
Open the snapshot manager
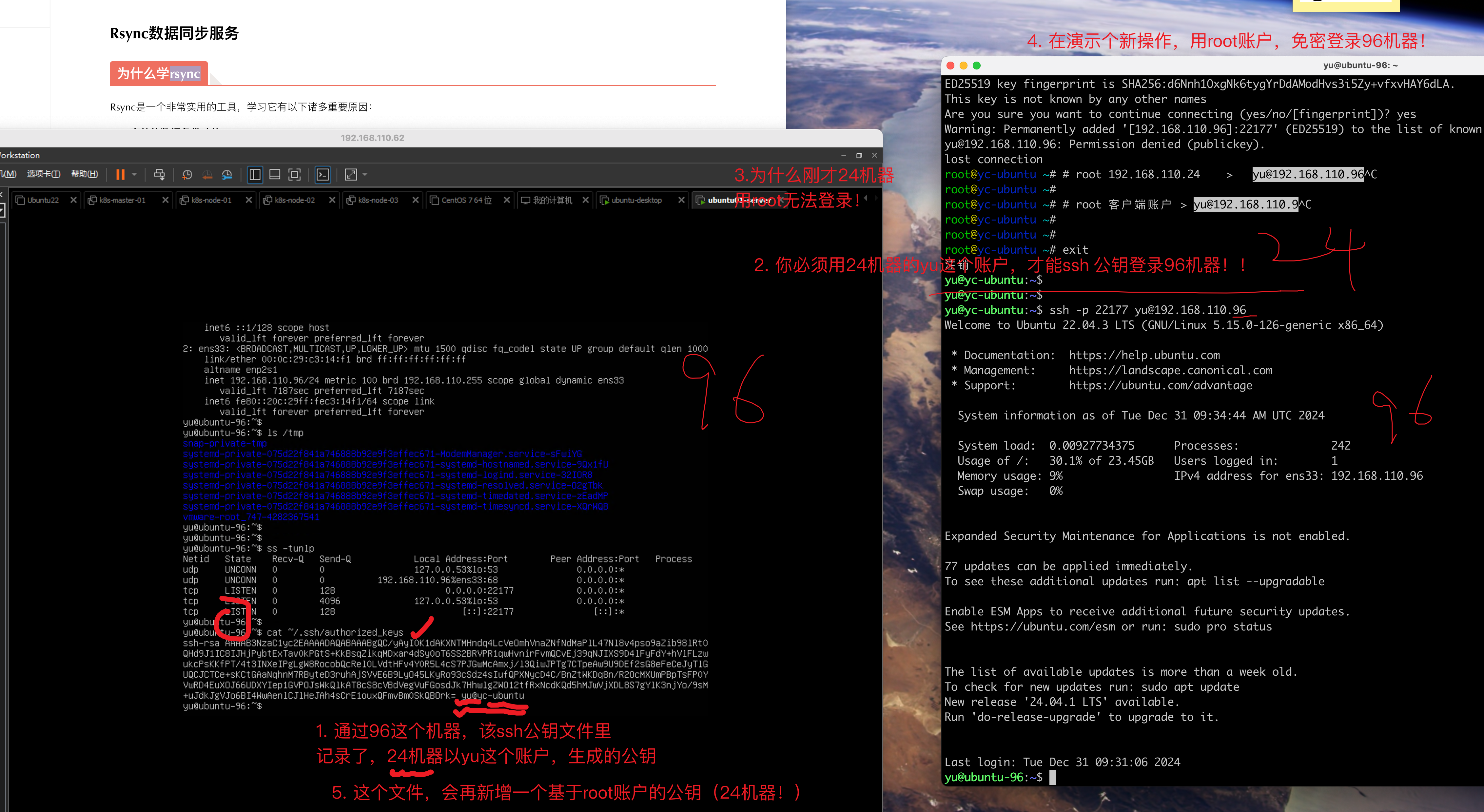coord(227,175)
